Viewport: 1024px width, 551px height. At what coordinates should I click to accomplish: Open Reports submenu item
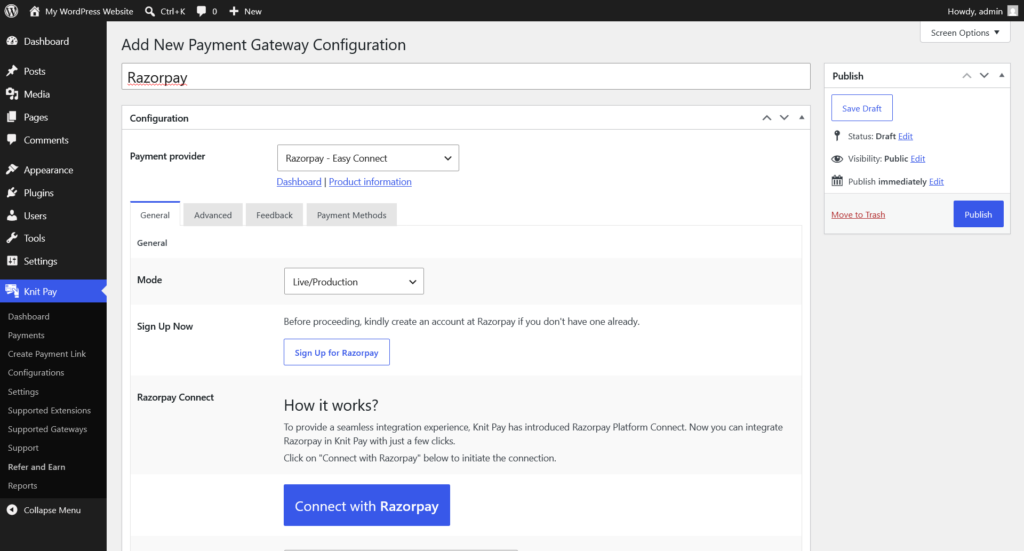click(x=22, y=486)
